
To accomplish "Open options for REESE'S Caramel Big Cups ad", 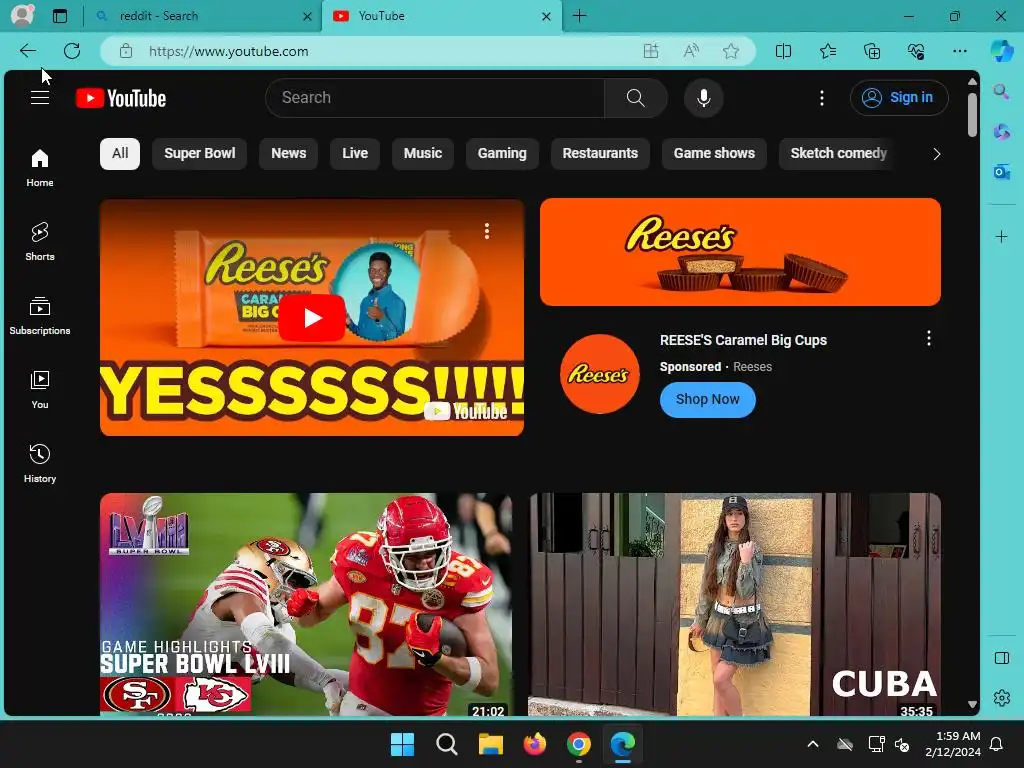I will 929,338.
